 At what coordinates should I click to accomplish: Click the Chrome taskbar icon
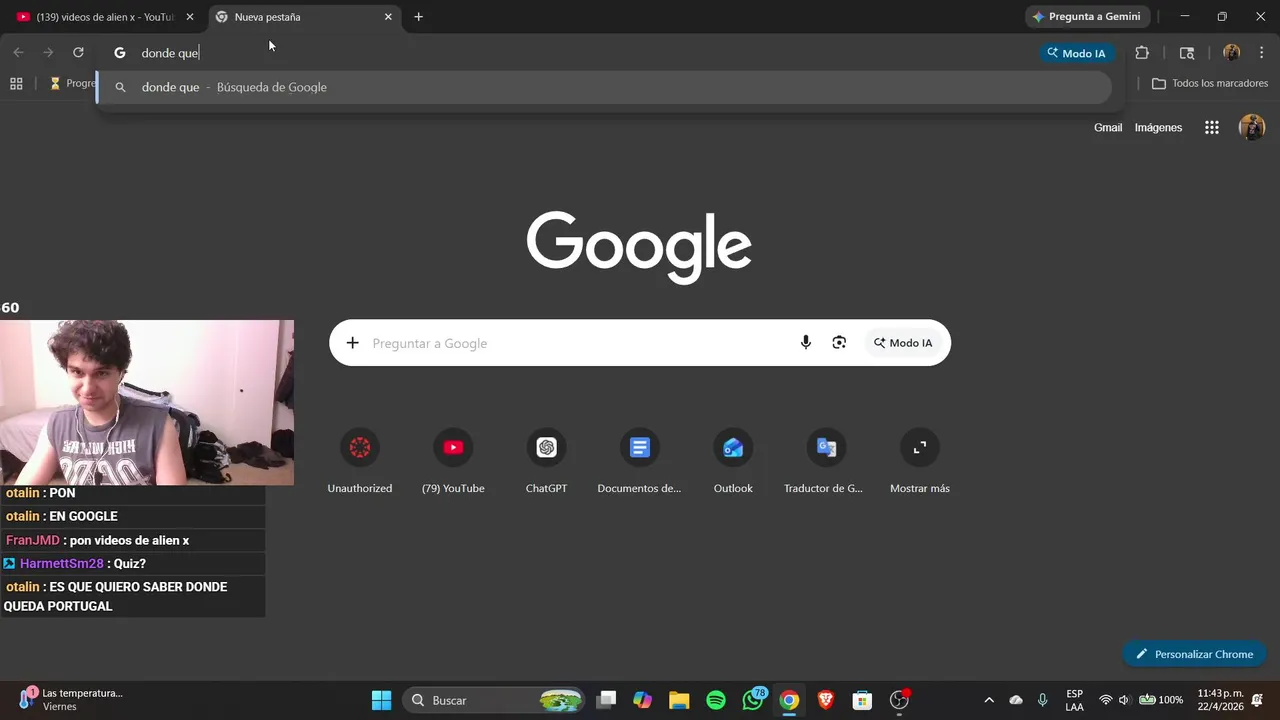pos(789,700)
